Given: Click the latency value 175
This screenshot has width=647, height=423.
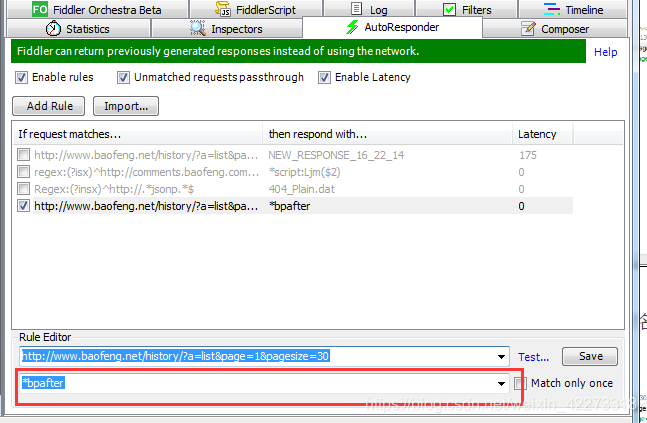Looking at the screenshot, I should (528, 155).
